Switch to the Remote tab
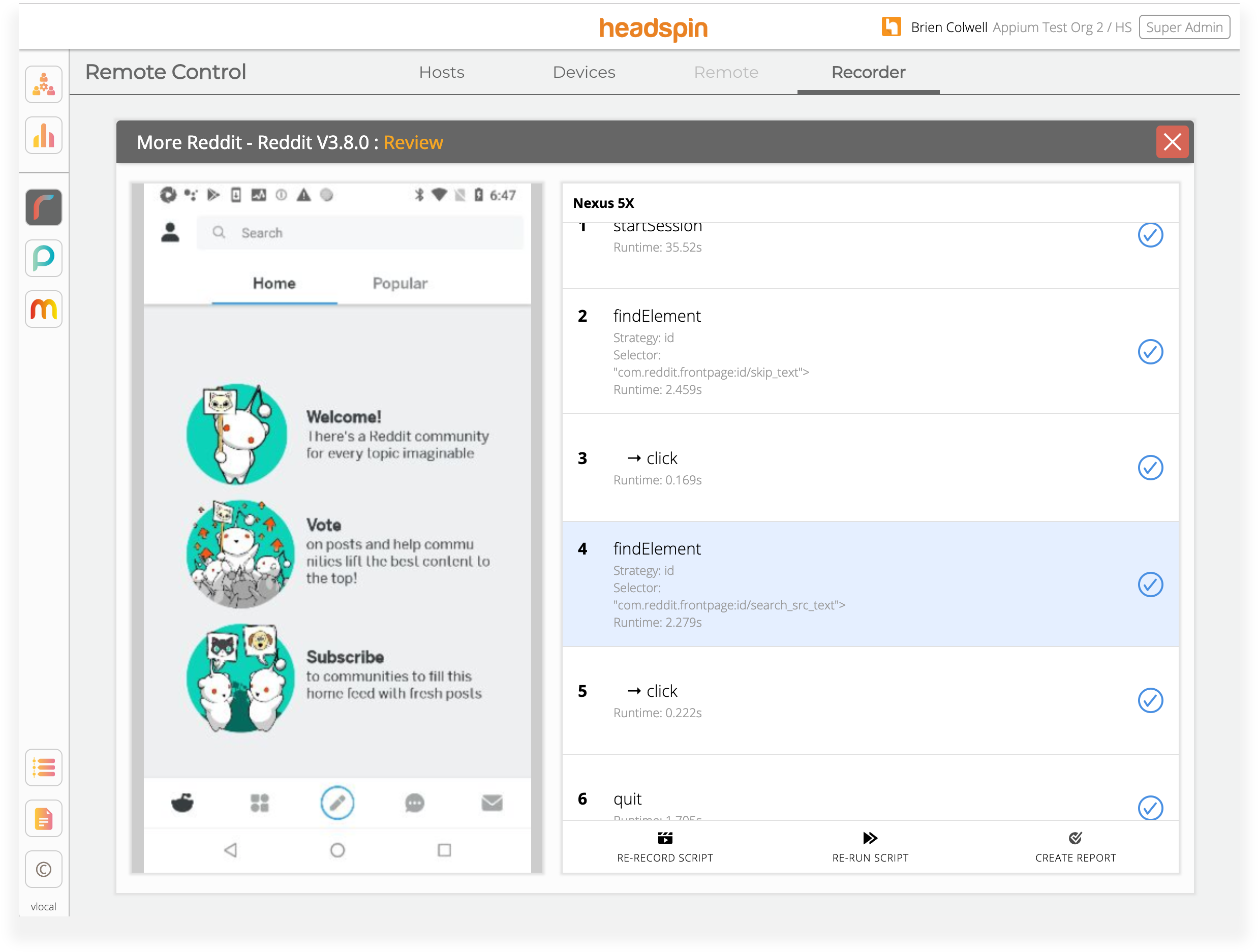 tap(726, 72)
